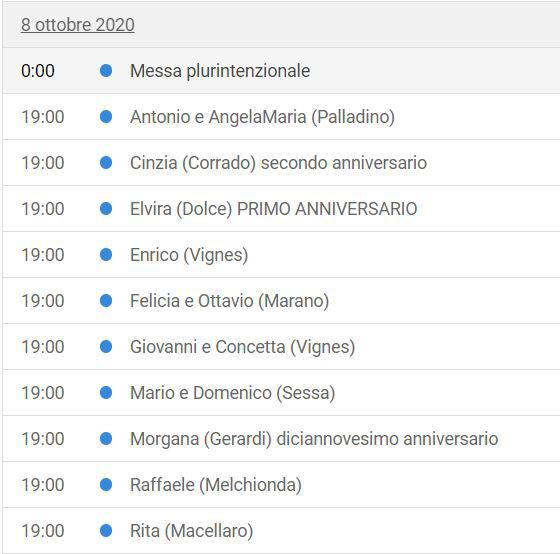
Task: Click the blue dot next to Felicia e Ottavio
Action: [x=106, y=301]
